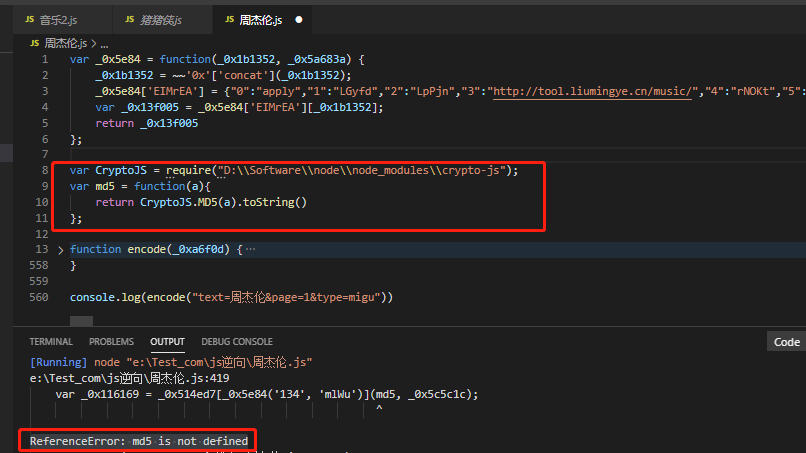
Task: Open the Code output channel dropdown
Action: [x=786, y=342]
